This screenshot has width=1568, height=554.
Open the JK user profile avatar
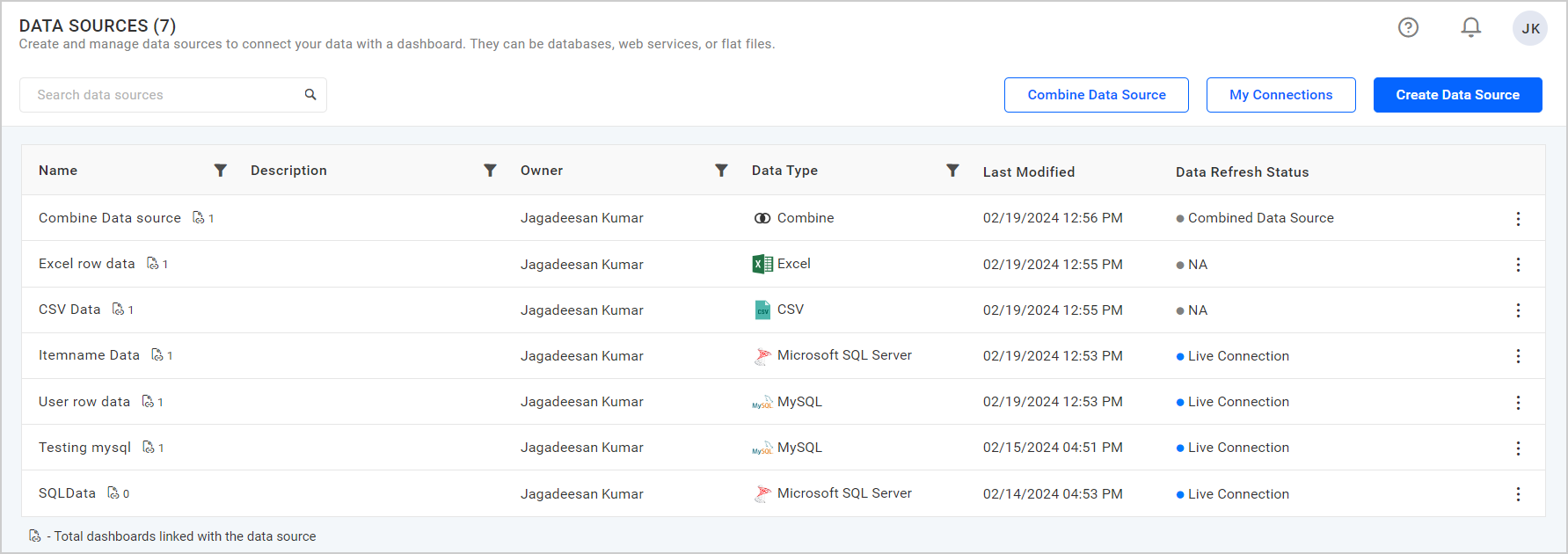click(x=1530, y=28)
